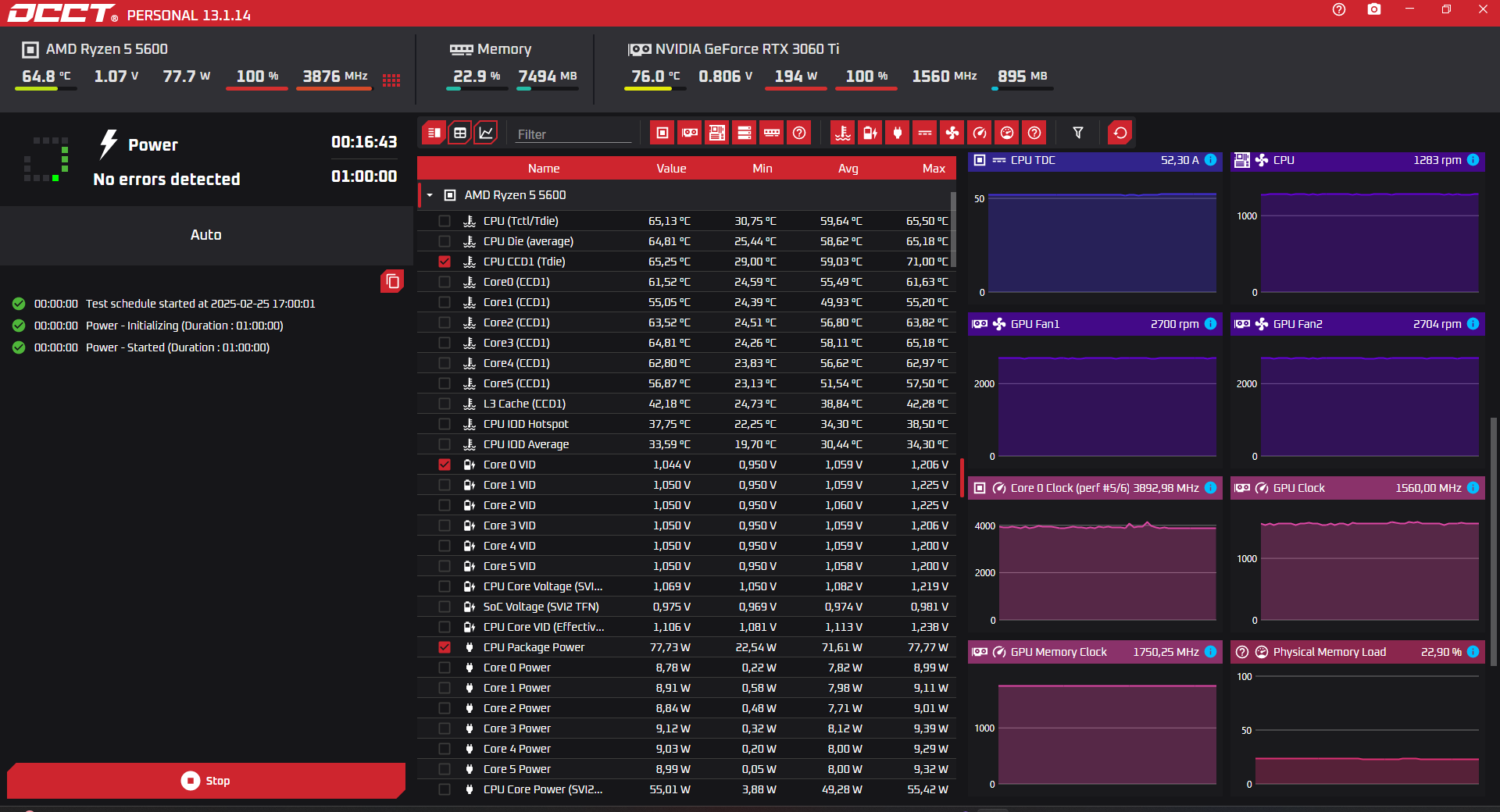Select the 'Core1 (CCD1)' sensor row

click(687, 302)
